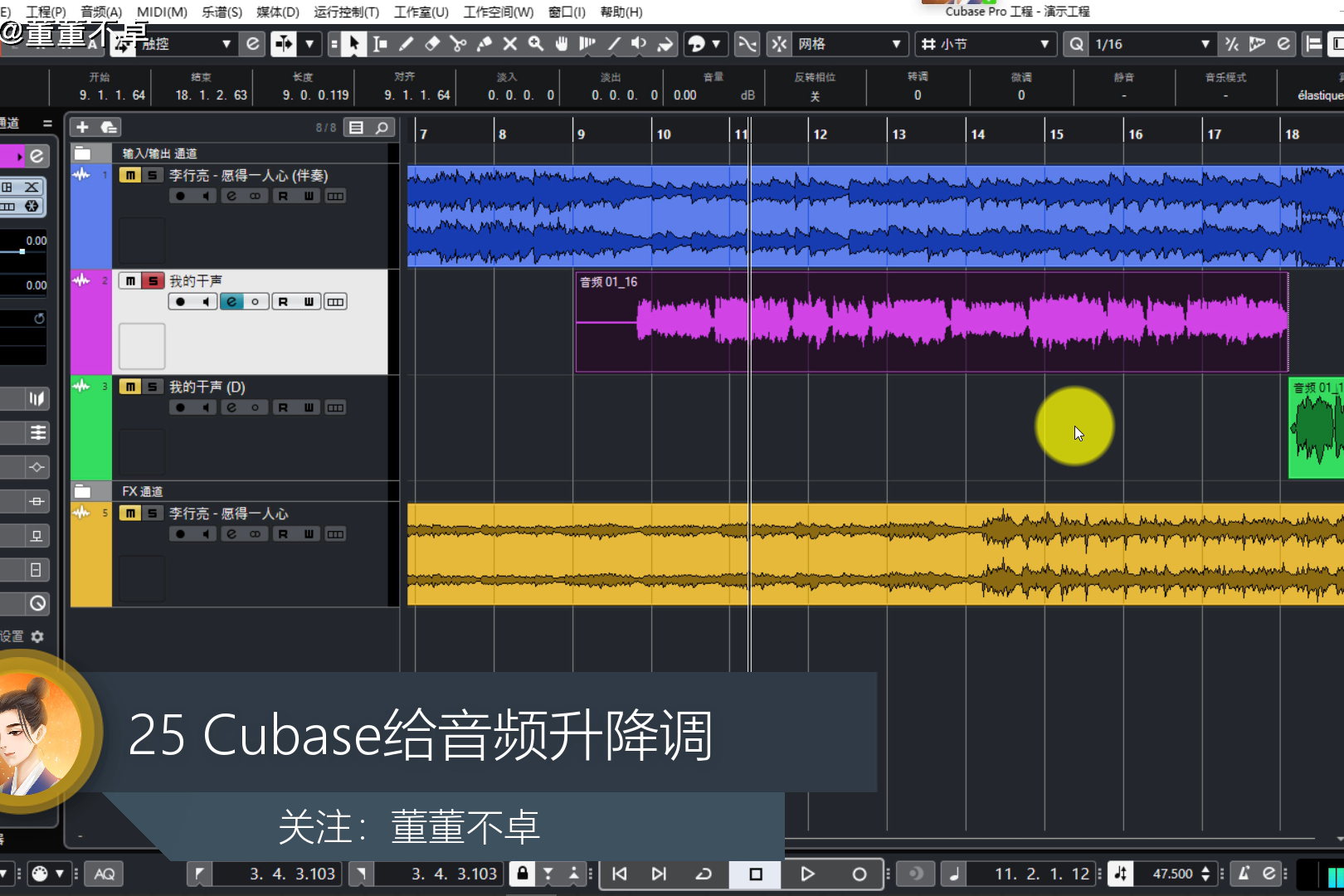Open the 音频(A) menu
1344x896 pixels.
pos(101,12)
